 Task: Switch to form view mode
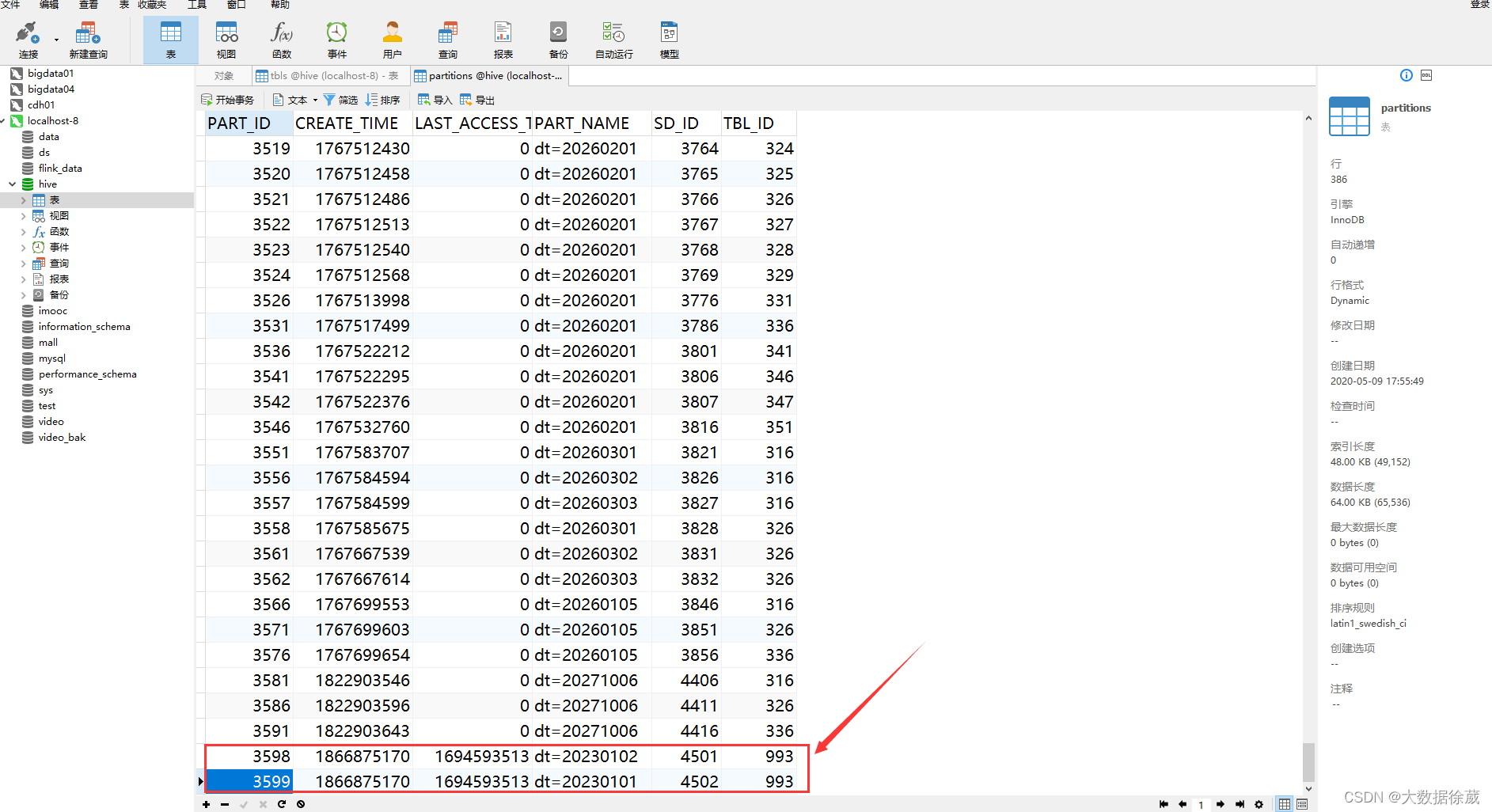tap(1302, 804)
